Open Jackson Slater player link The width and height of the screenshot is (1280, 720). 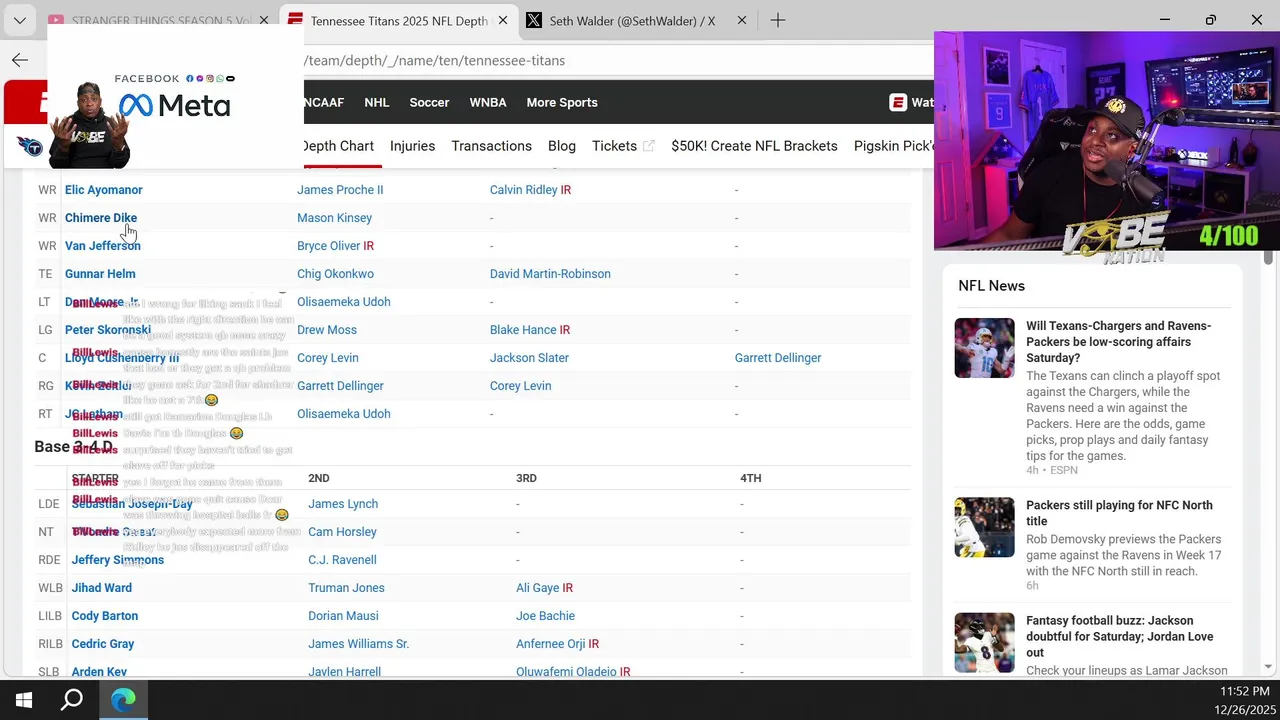(x=529, y=358)
